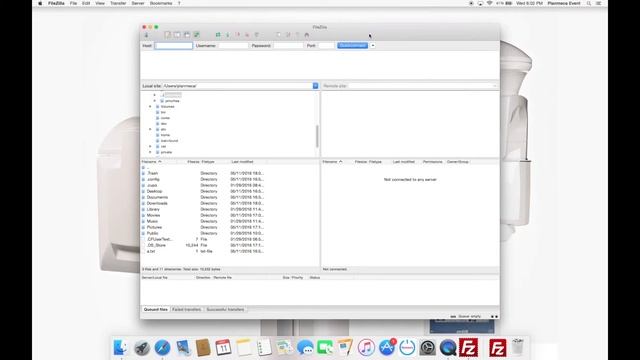Click the process queue toolbar icon

coord(228,35)
